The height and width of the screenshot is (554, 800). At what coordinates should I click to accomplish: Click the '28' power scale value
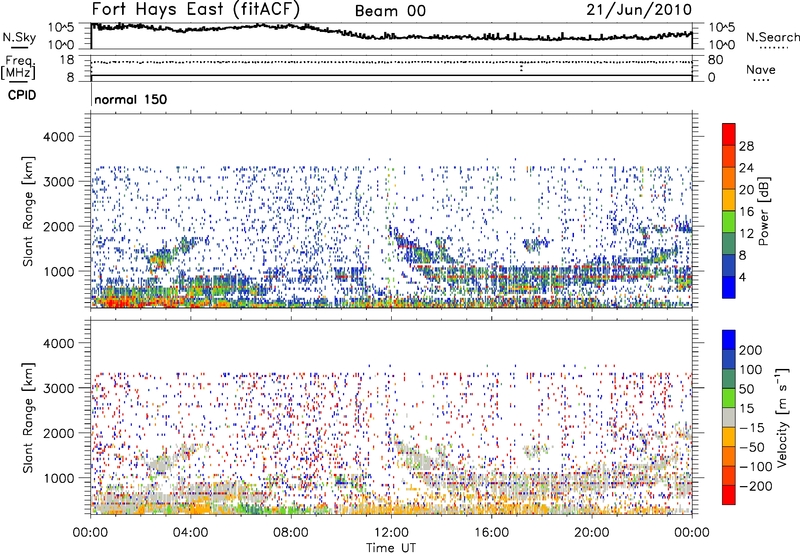pyautogui.click(x=746, y=146)
